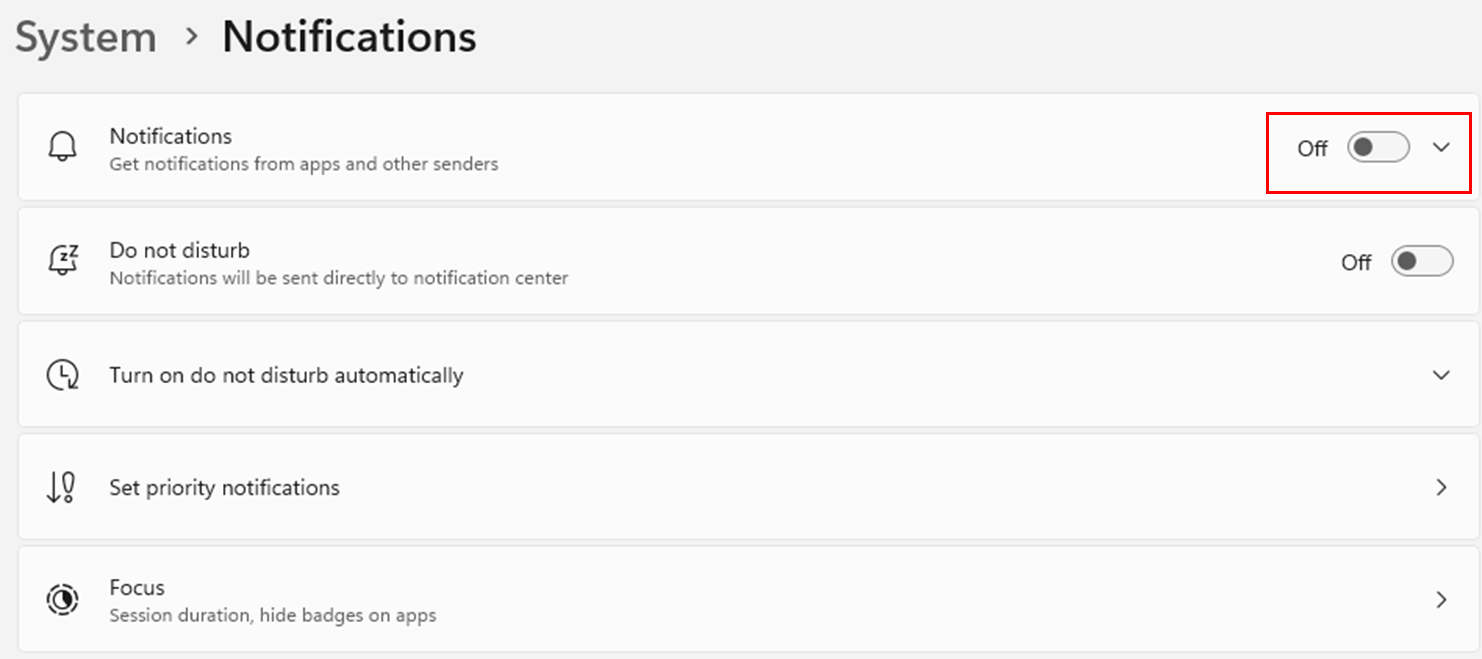Click "Get notifications from apps and other senders"
Screen dimensions: 1482x659
point(303,164)
